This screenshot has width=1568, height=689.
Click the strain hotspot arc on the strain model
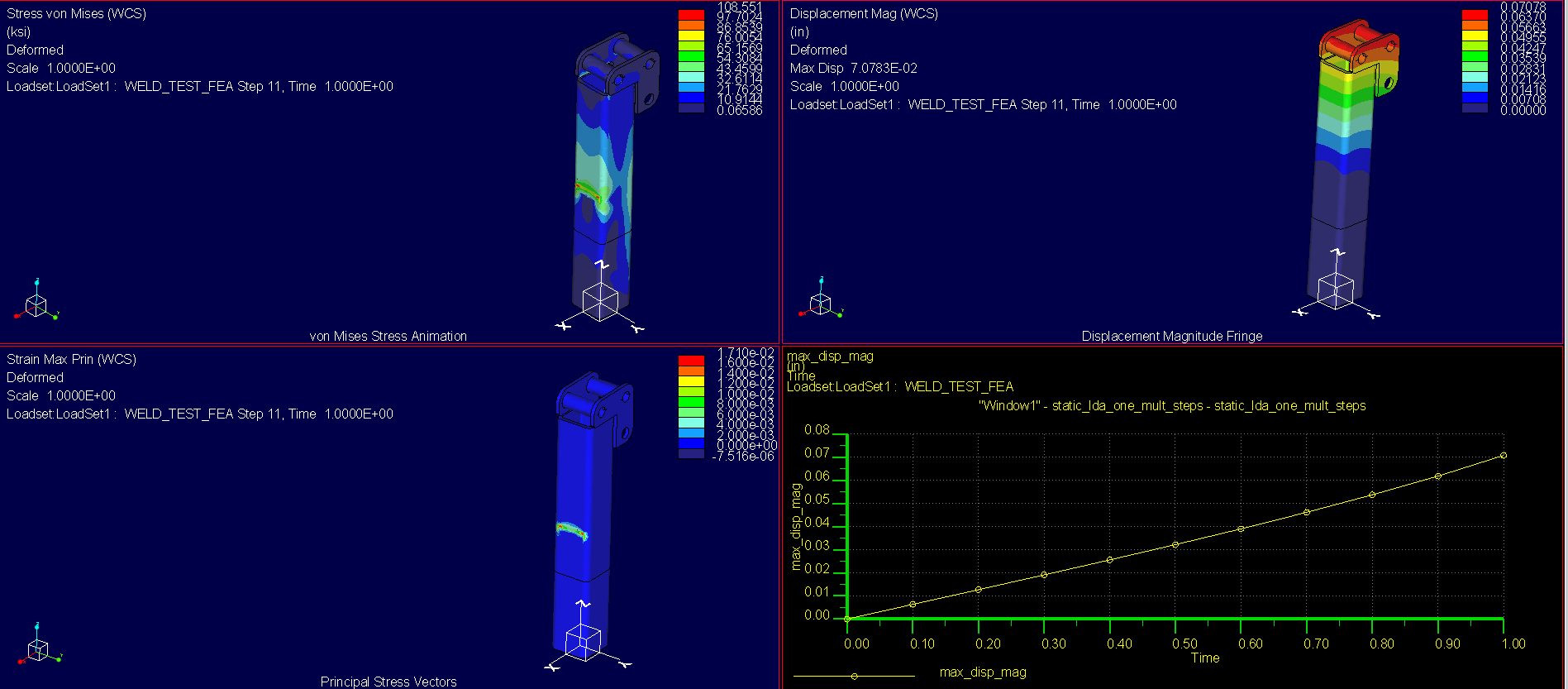[571, 530]
